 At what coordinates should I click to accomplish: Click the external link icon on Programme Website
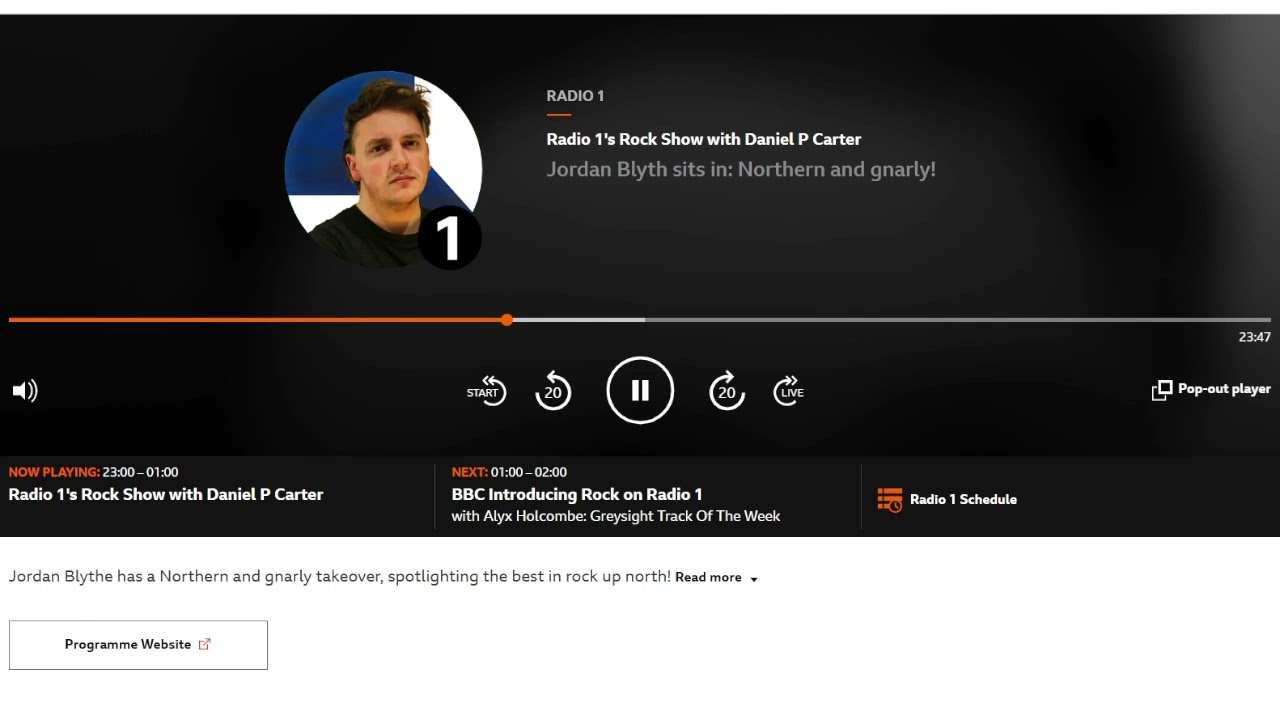coord(205,644)
